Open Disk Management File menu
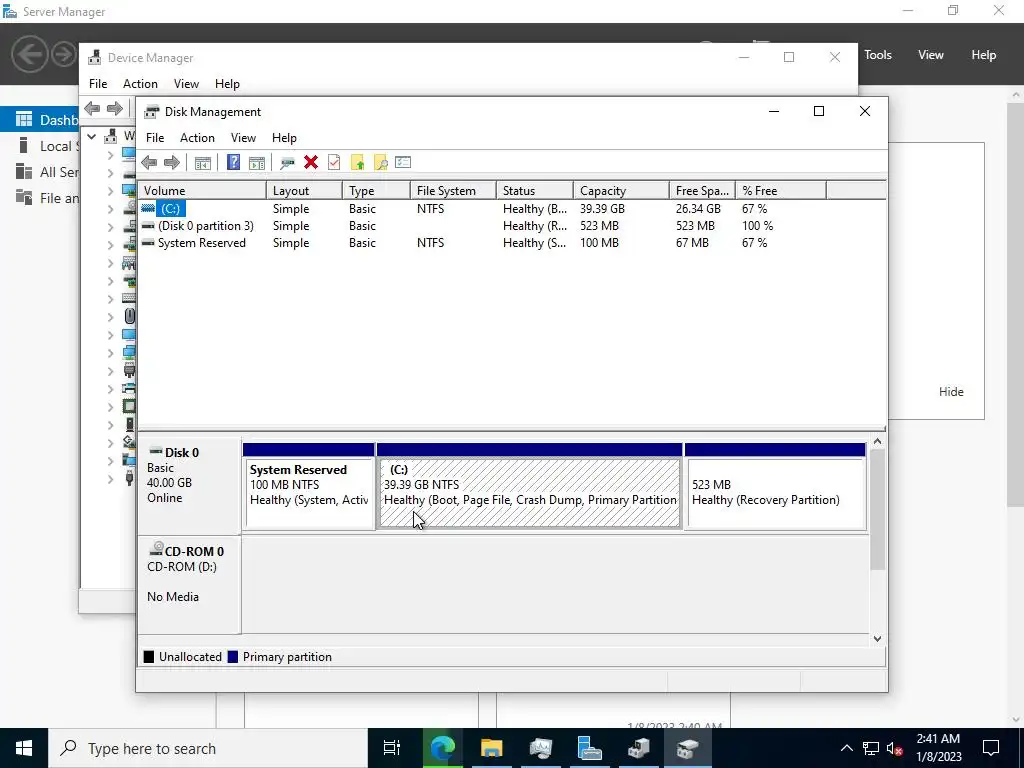Screen dimensions: 1024x768 pyautogui.click(x=155, y=138)
